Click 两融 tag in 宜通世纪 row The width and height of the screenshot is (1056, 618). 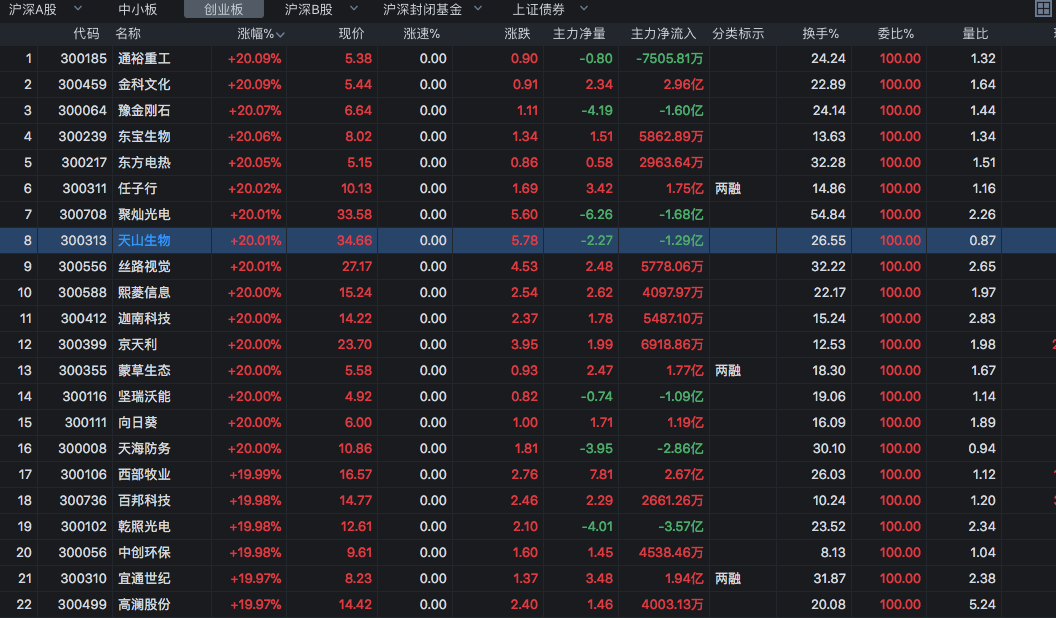[x=728, y=579]
